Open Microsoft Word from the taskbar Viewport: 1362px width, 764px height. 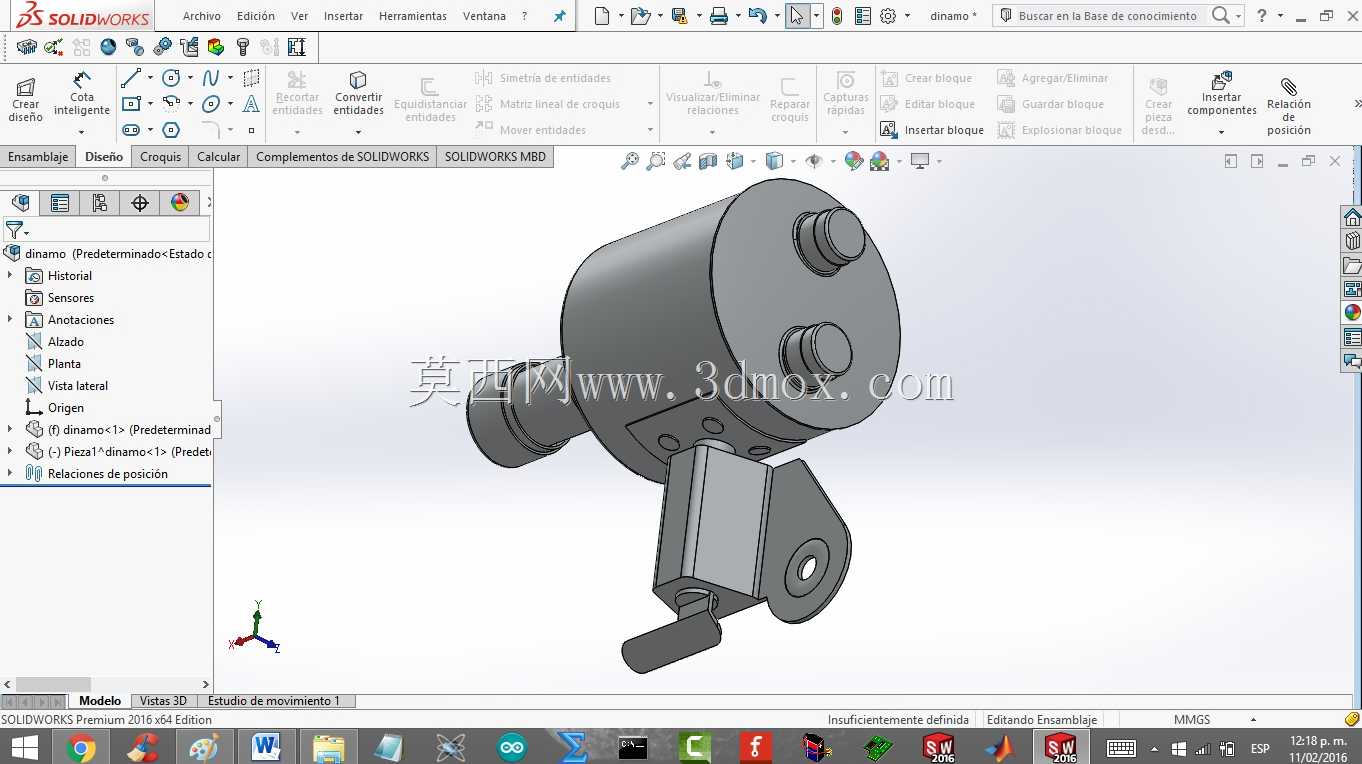click(266, 747)
